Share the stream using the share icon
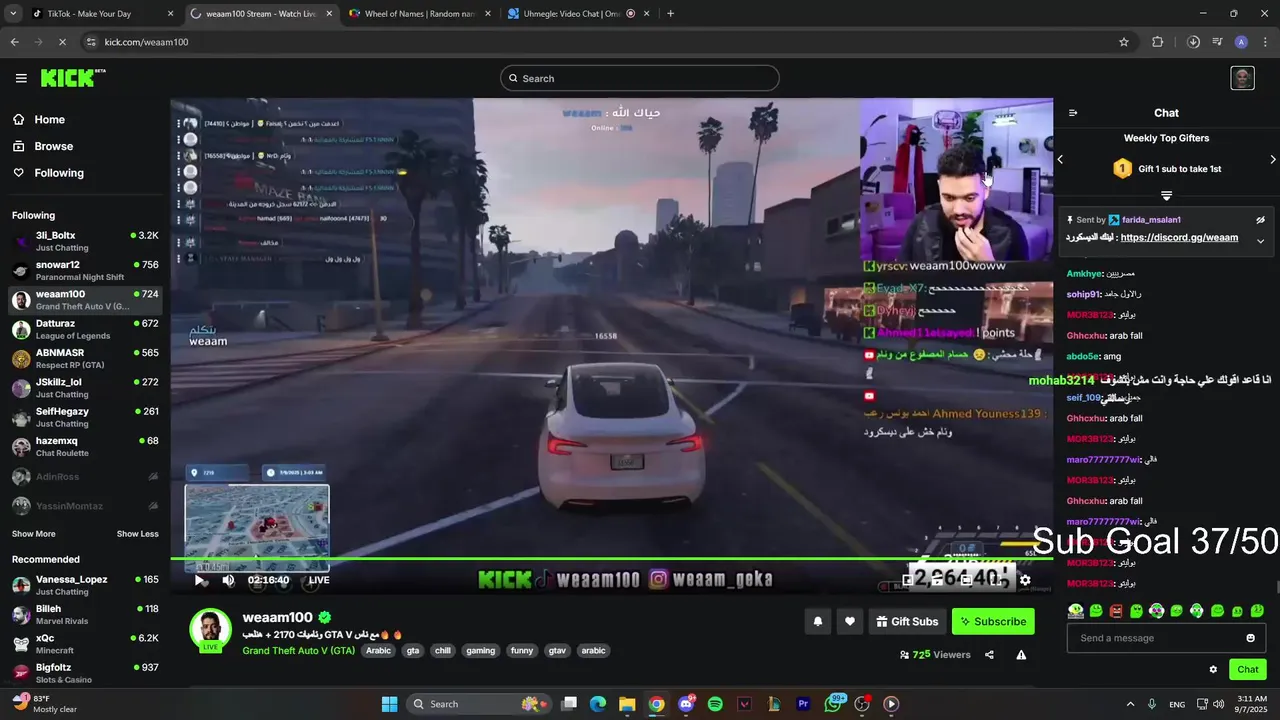This screenshot has width=1280, height=720. click(x=989, y=655)
